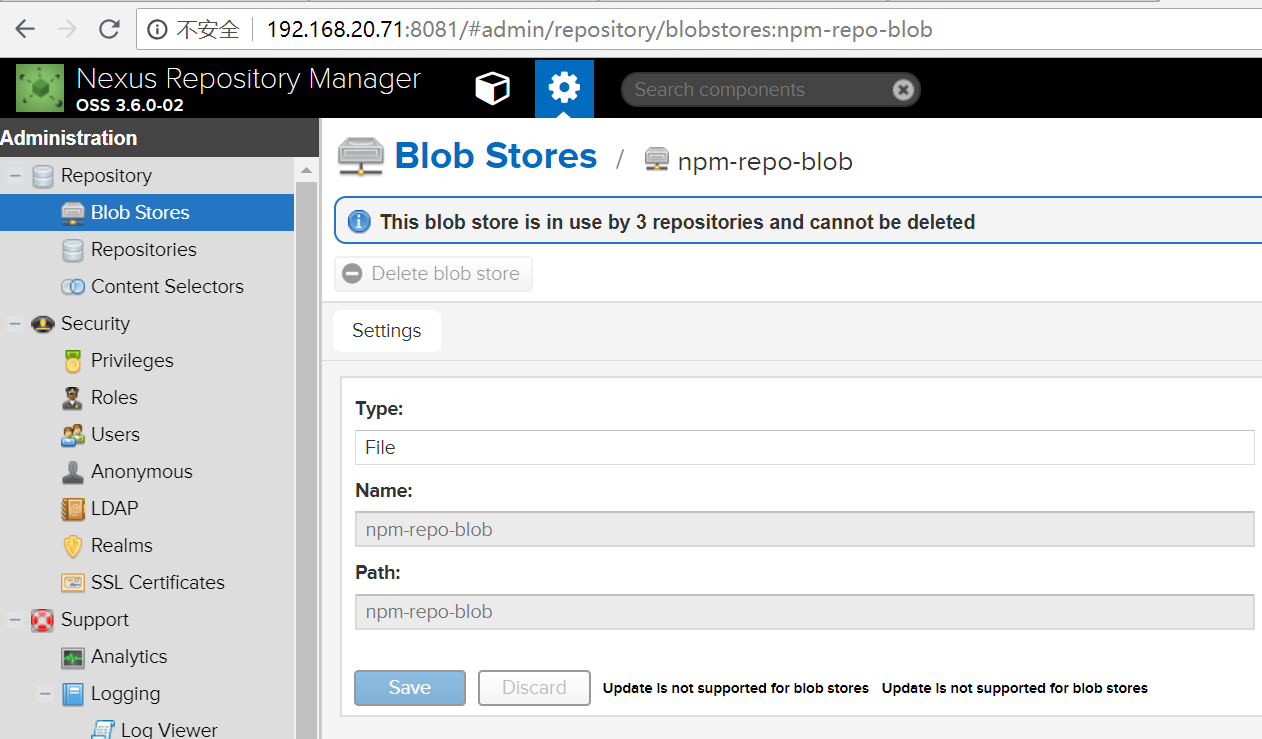This screenshot has width=1262, height=739.
Task: Collapse the Repository tree node
Action: [x=15, y=176]
